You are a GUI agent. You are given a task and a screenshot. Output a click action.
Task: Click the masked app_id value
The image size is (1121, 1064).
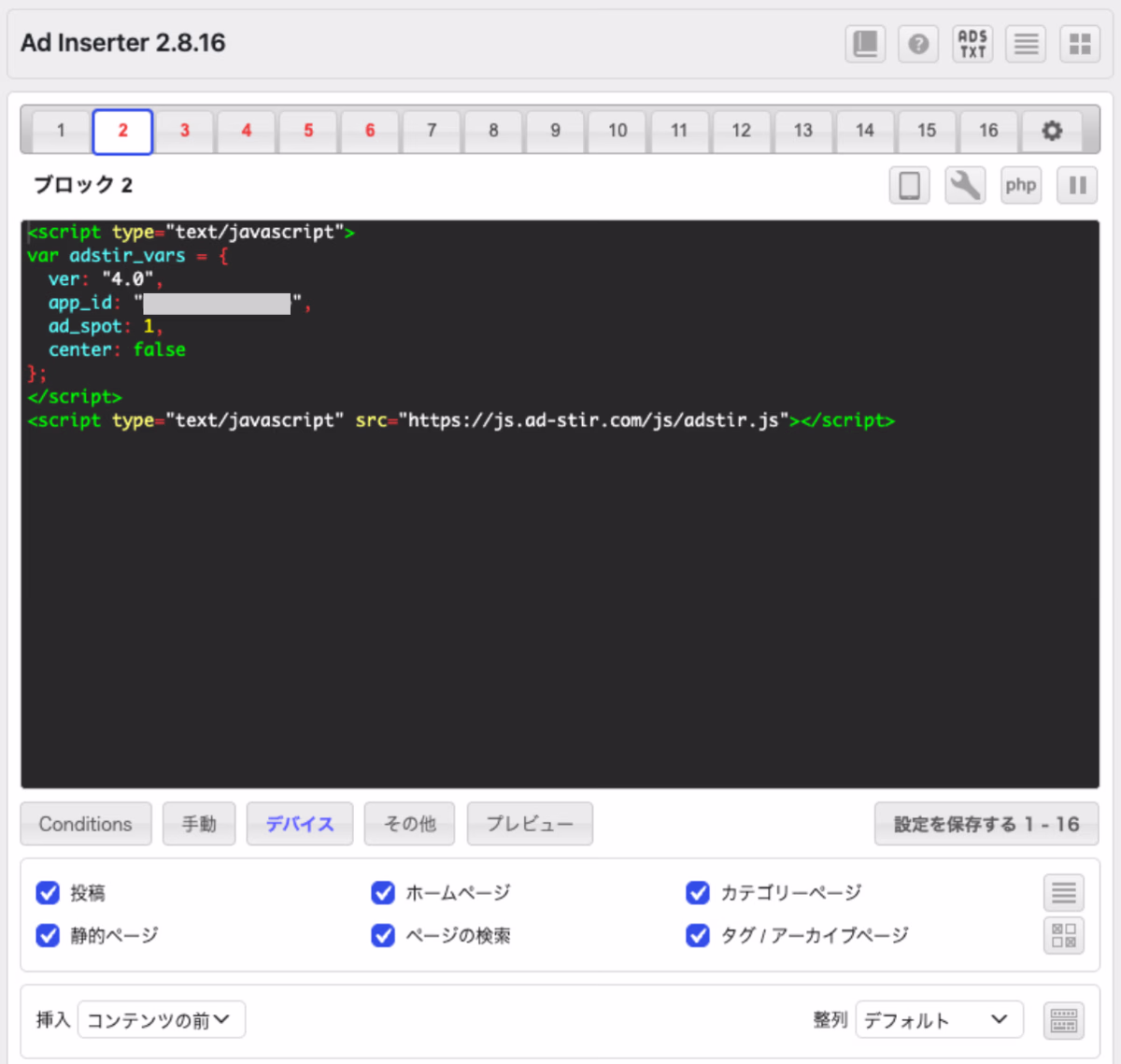(x=217, y=304)
